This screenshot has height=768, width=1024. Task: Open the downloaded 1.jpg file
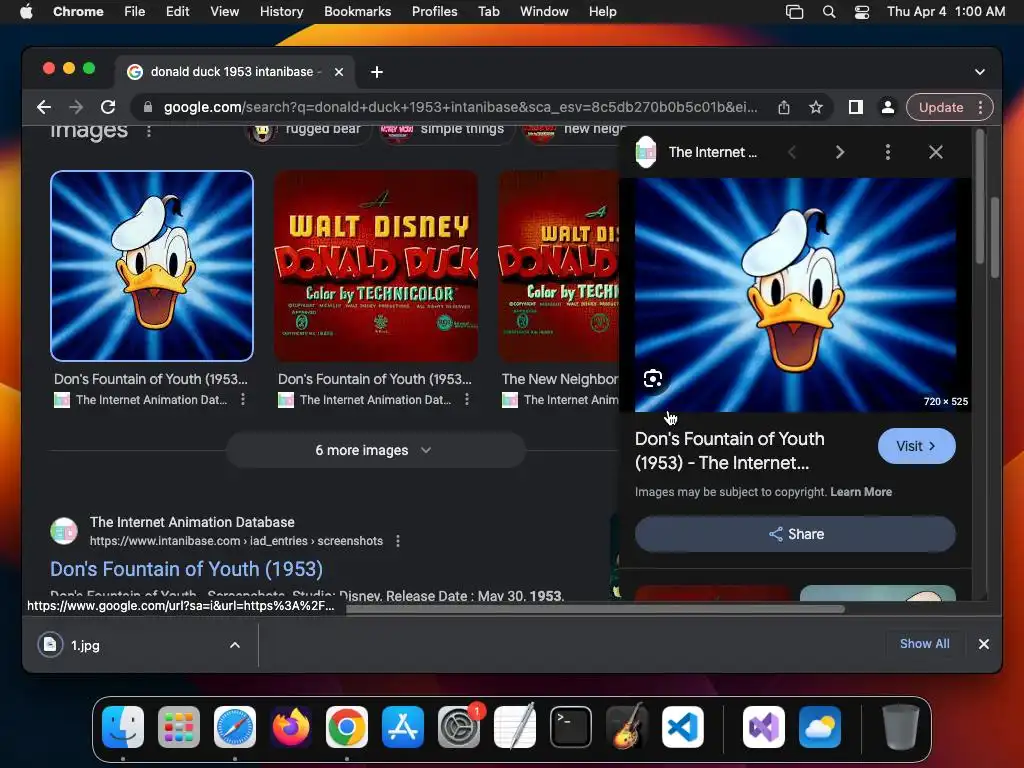(85, 645)
